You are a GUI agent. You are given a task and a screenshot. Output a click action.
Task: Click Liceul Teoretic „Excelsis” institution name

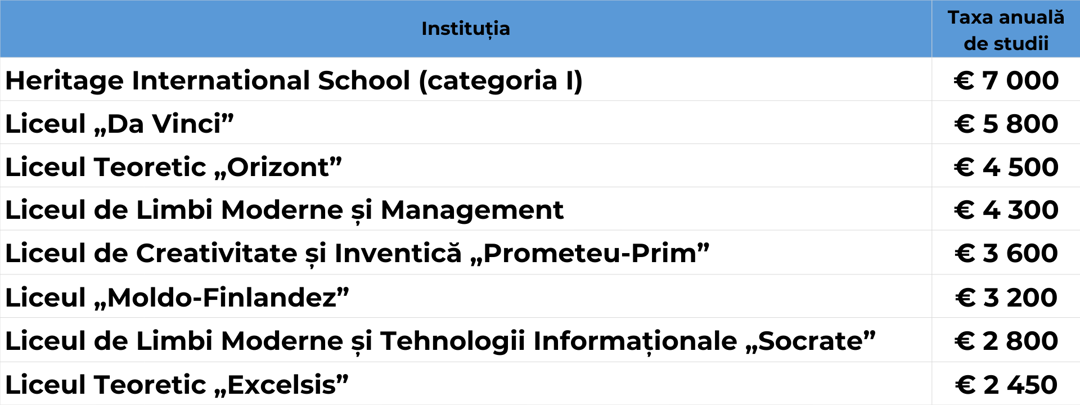point(167,383)
